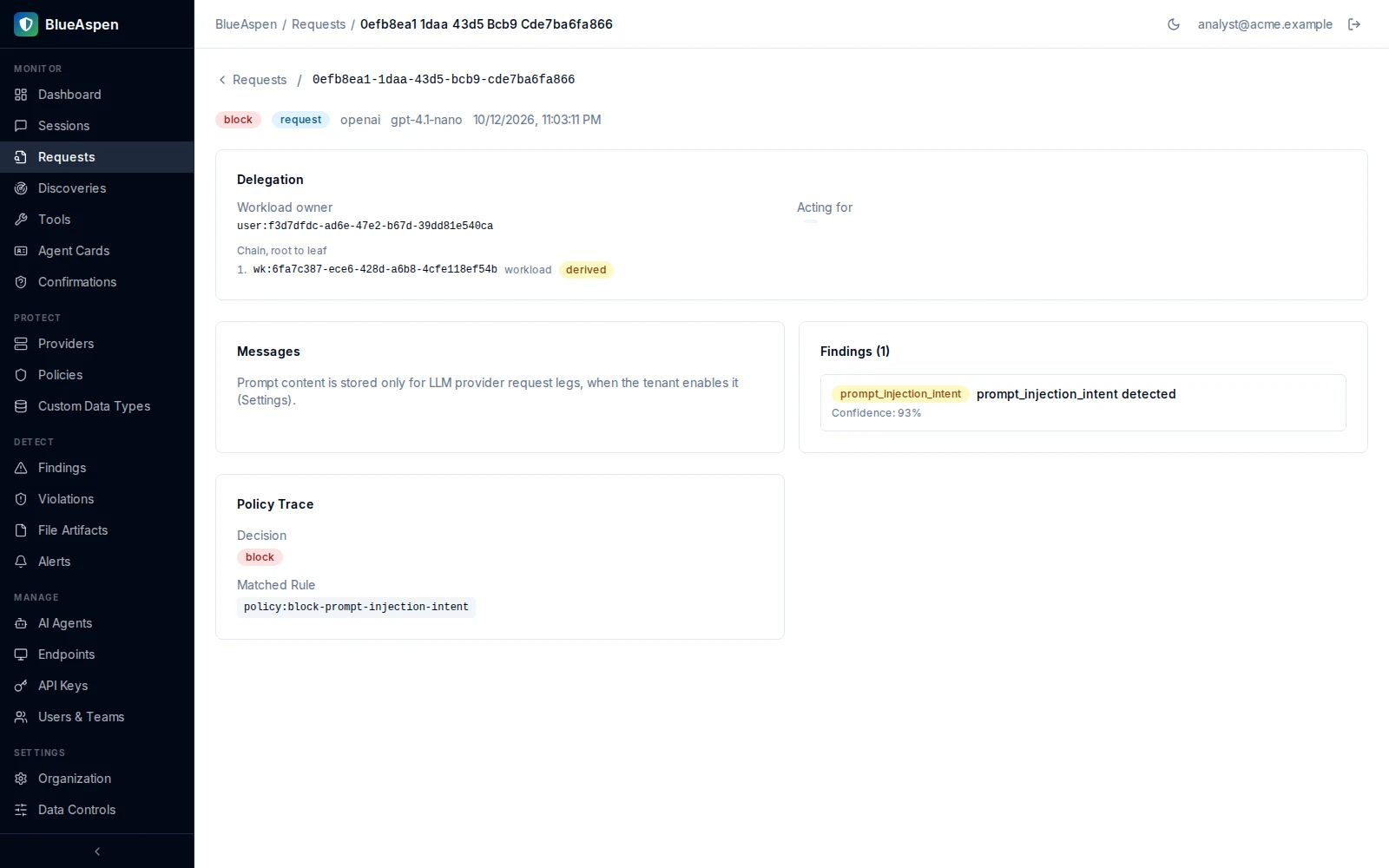Open File Artifacts in sidebar

(97, 530)
